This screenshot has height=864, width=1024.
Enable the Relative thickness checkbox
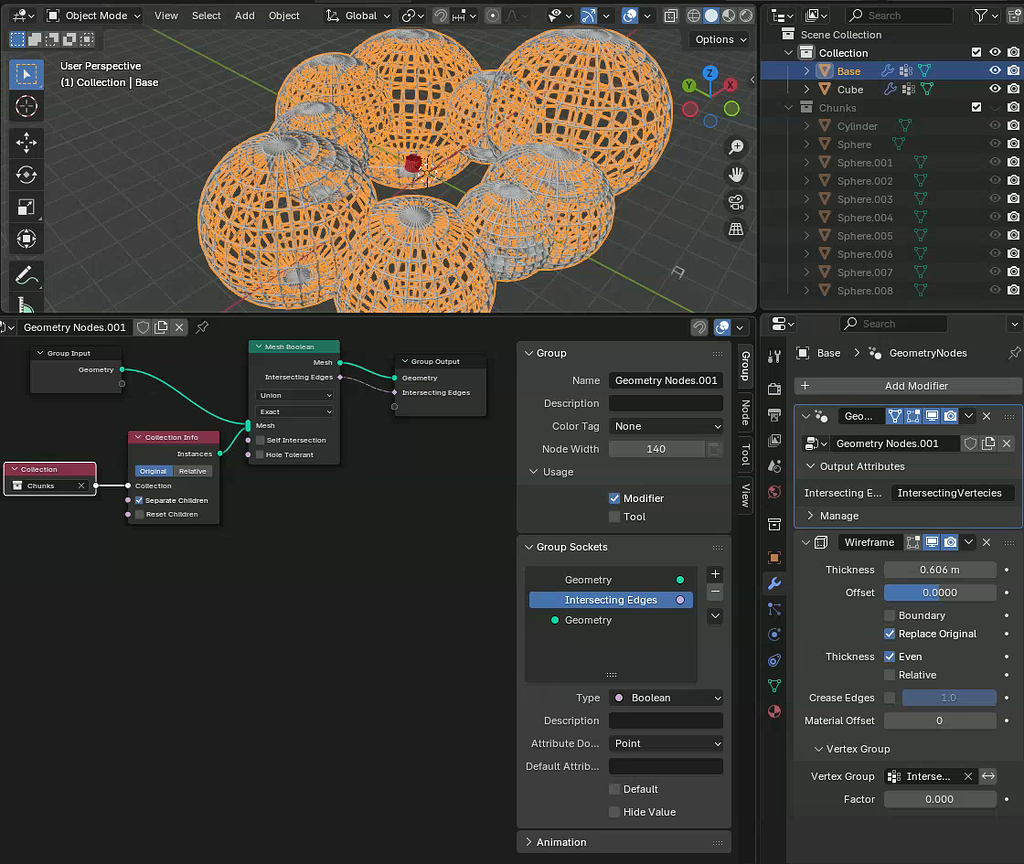[889, 675]
